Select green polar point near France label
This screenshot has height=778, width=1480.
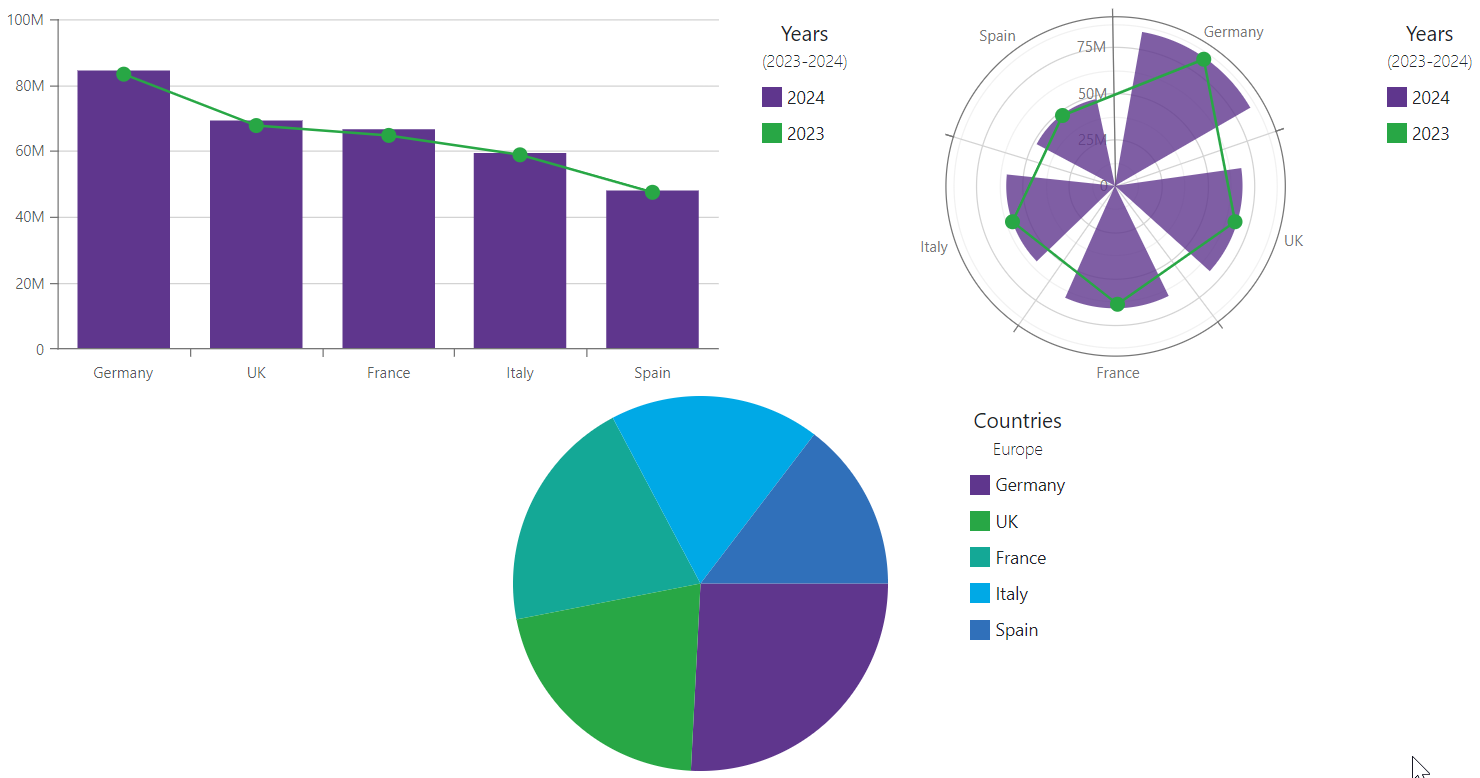pos(1117,304)
